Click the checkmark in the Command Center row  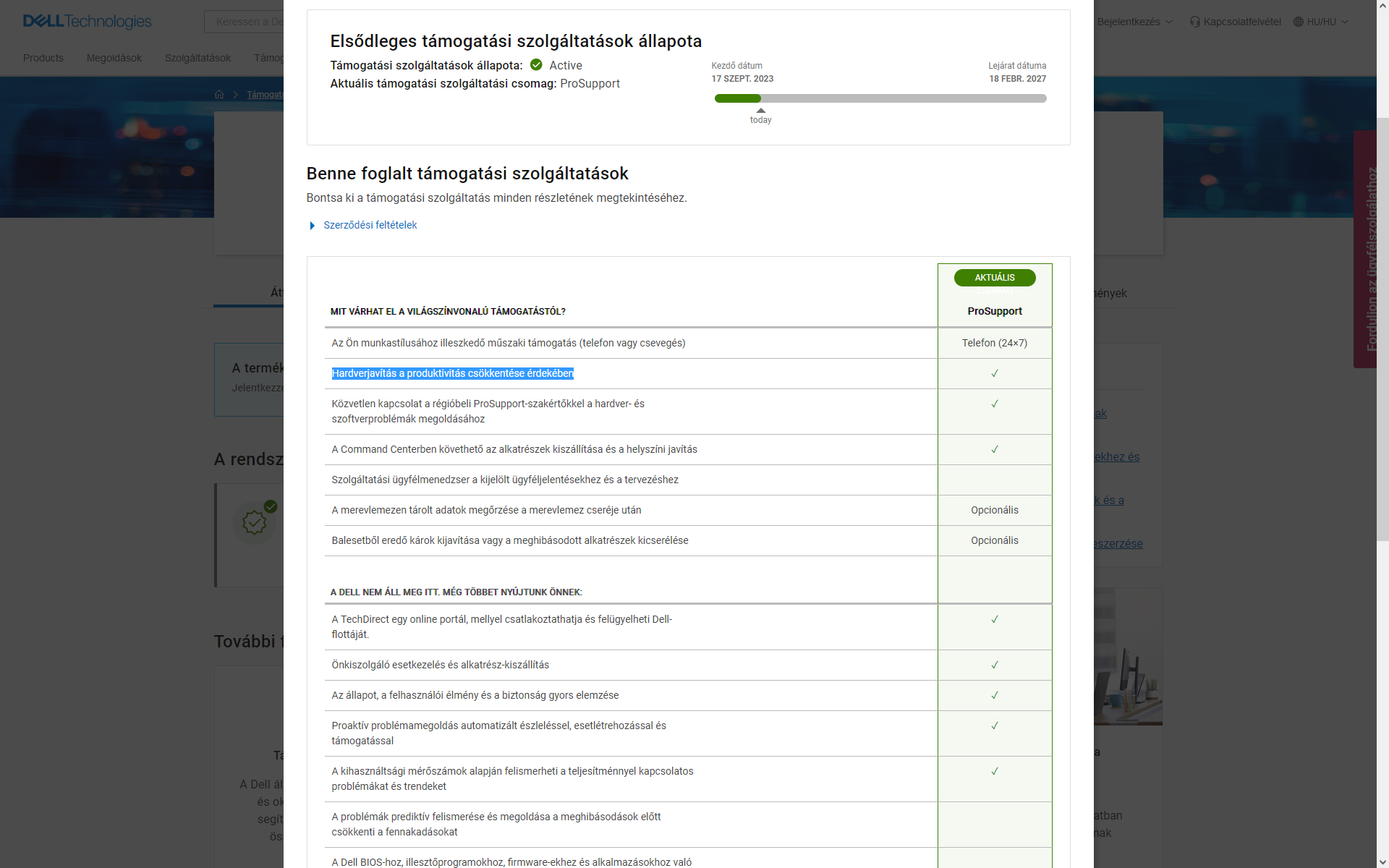(995, 449)
